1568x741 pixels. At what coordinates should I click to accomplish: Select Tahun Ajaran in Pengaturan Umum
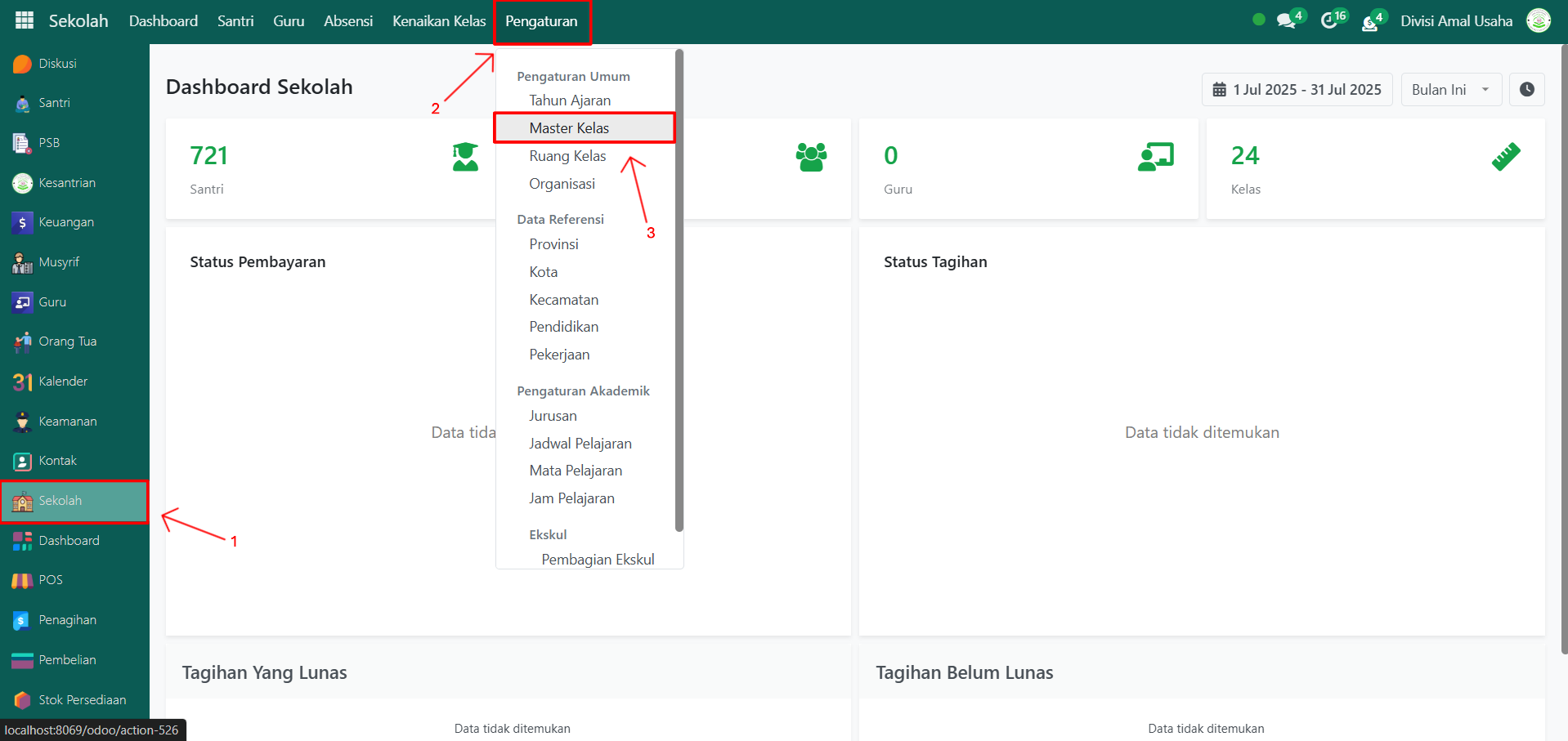coord(569,100)
